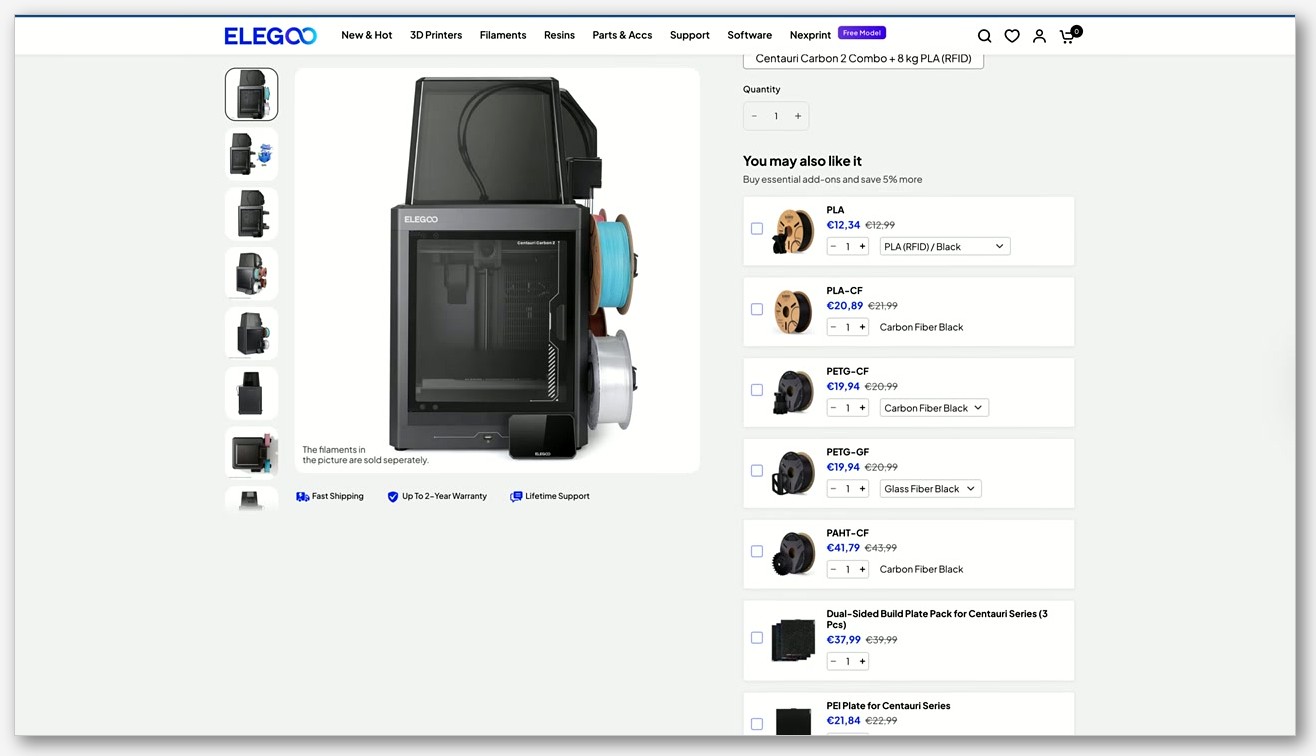Open the PETG-CF product link
The image size is (1316, 756).
point(847,372)
